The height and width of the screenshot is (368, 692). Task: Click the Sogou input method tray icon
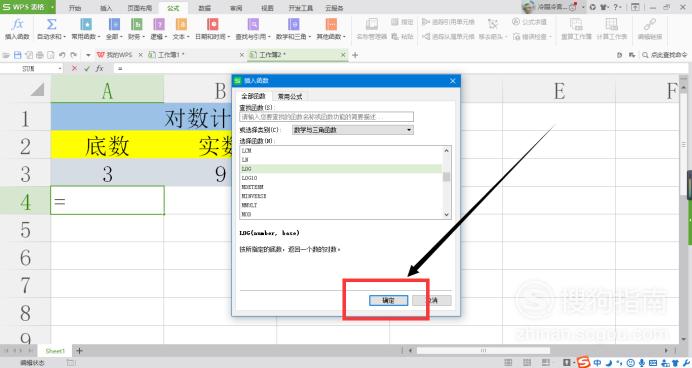tap(583, 362)
